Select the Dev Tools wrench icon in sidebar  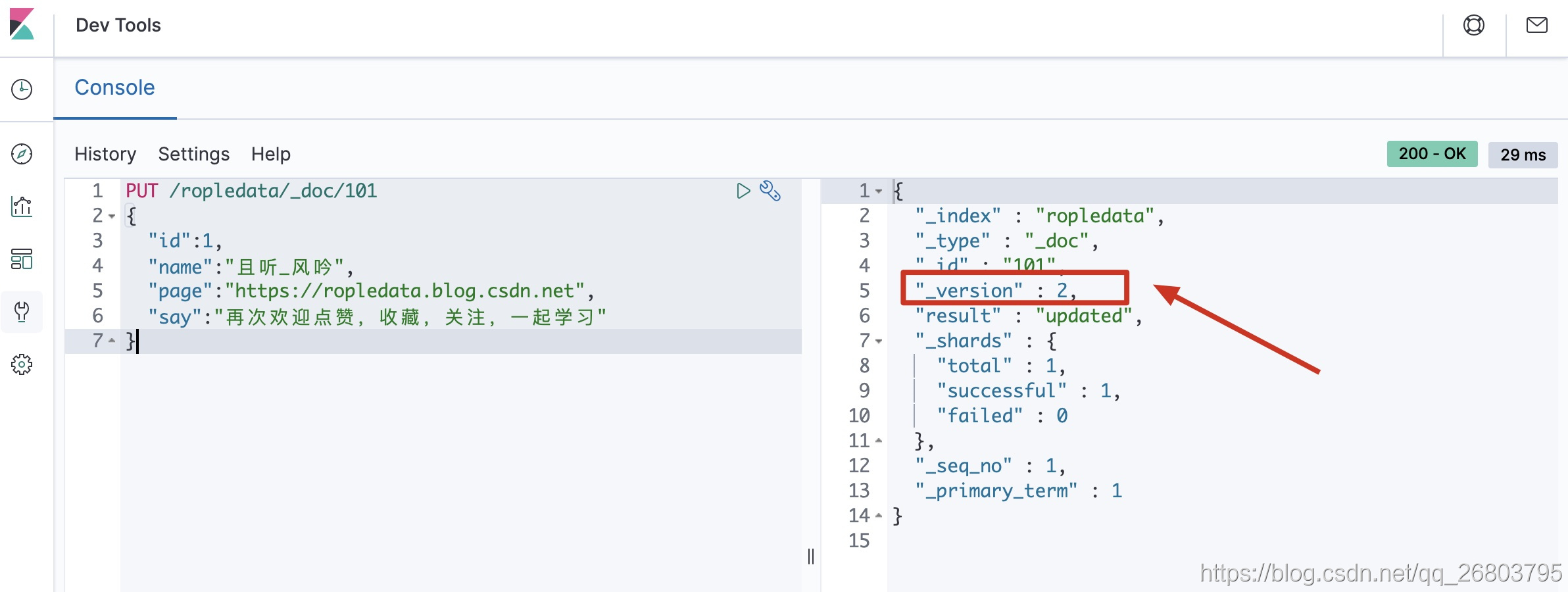pos(22,311)
